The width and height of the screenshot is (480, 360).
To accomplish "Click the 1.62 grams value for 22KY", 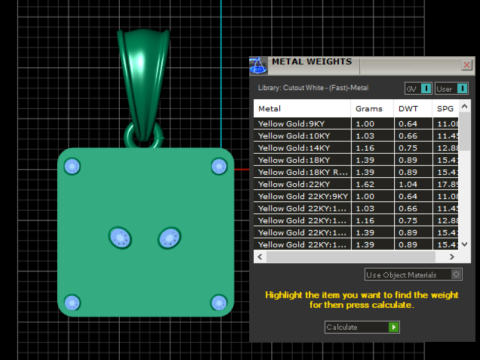I will click(365, 184).
